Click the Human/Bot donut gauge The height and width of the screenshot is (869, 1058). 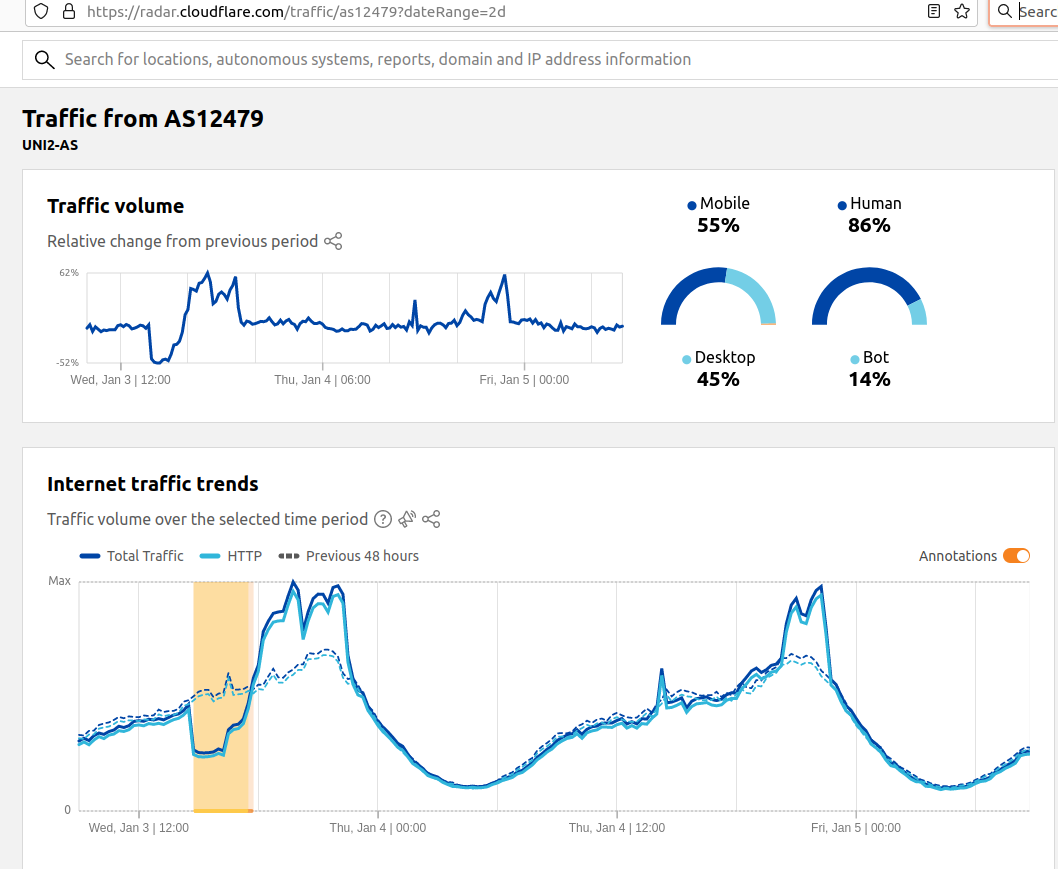[869, 297]
